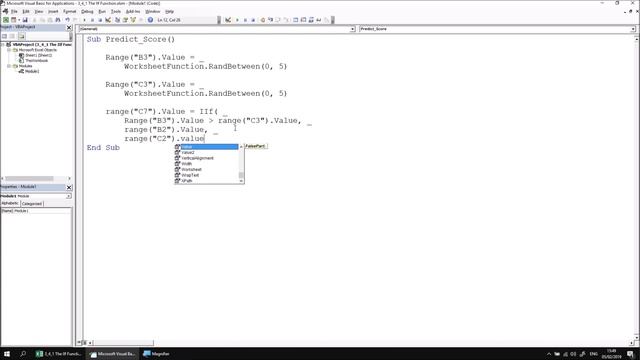Screen dimensions: 640x360
Task: Open the Tools menu
Action: [x=116, y=11]
